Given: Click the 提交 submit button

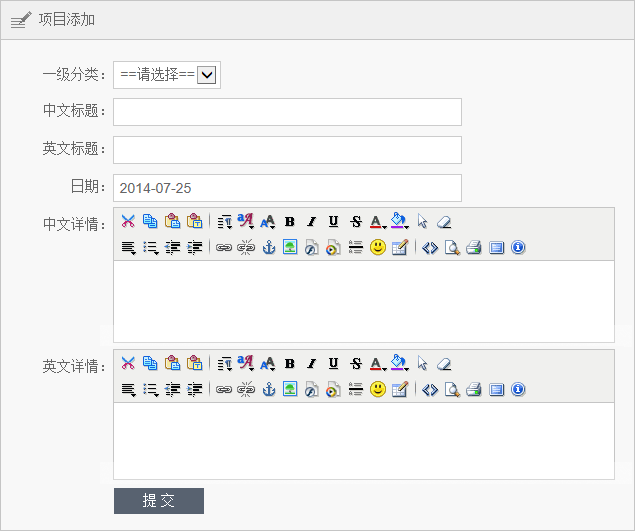Looking at the screenshot, I should point(159,501).
